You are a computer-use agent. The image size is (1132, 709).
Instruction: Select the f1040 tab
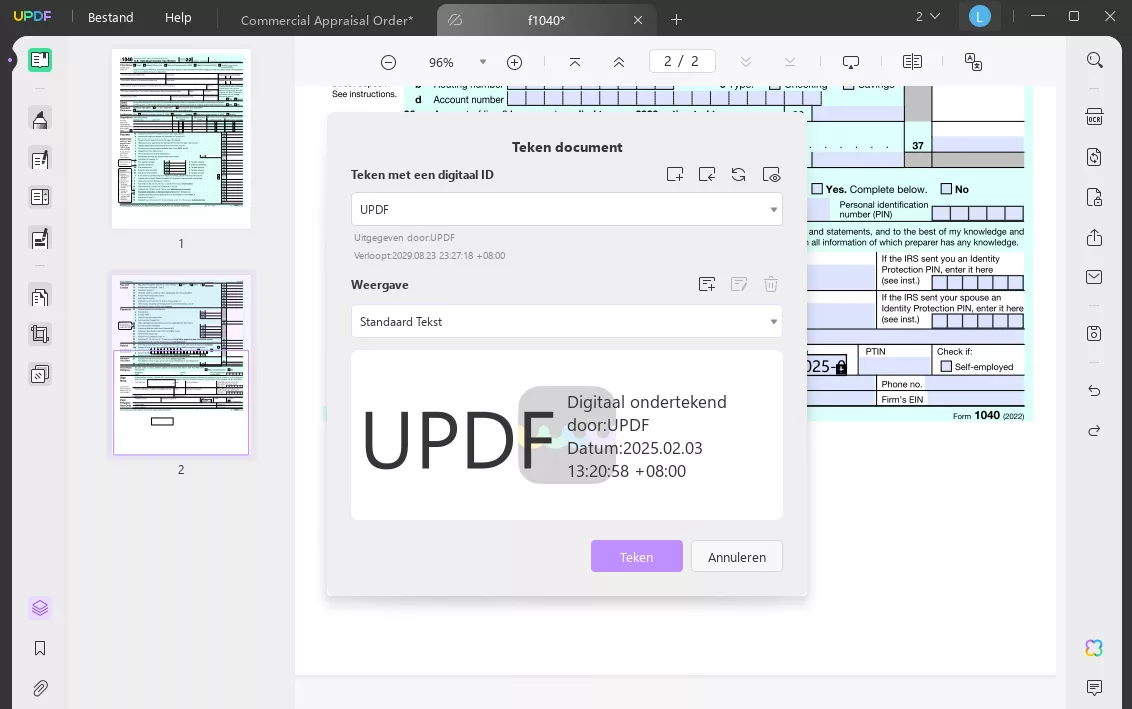pyautogui.click(x=546, y=20)
